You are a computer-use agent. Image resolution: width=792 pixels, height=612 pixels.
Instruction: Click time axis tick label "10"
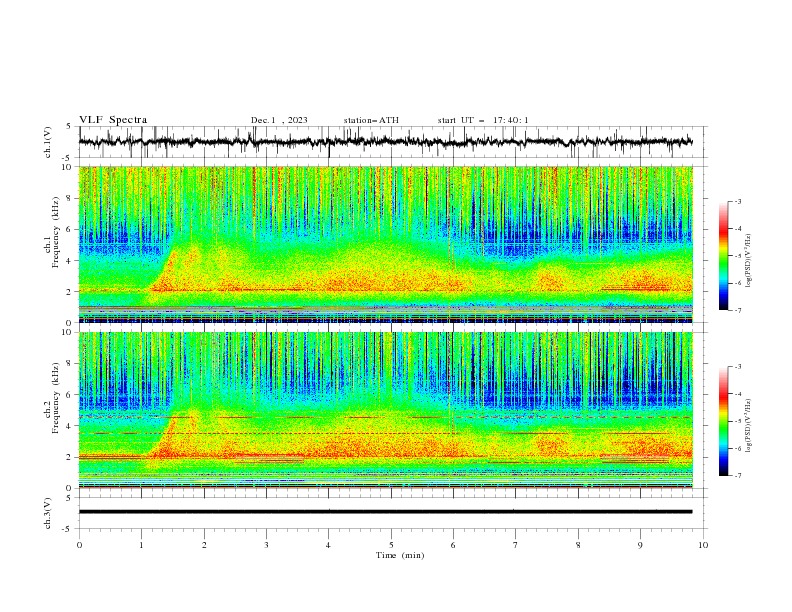pos(703,545)
